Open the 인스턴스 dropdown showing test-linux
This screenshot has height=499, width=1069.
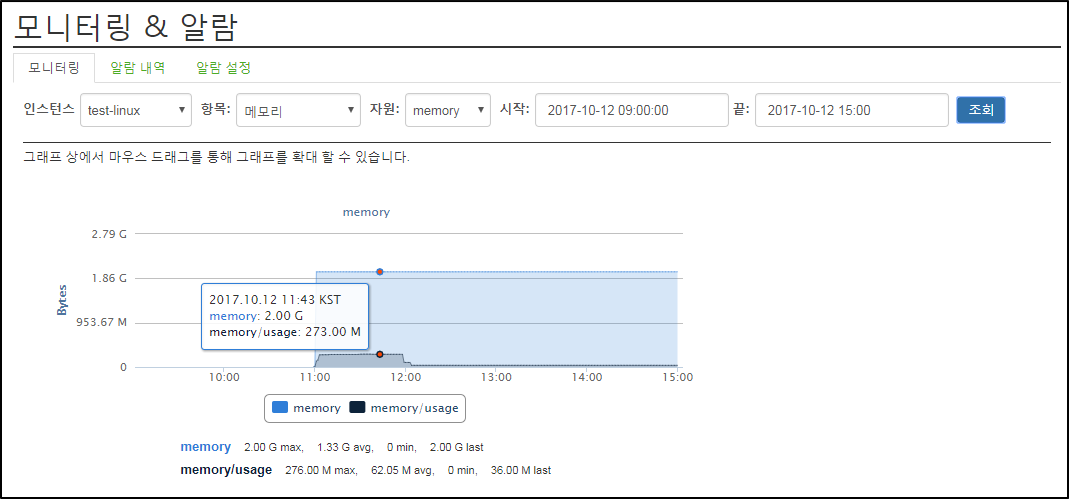(x=136, y=110)
